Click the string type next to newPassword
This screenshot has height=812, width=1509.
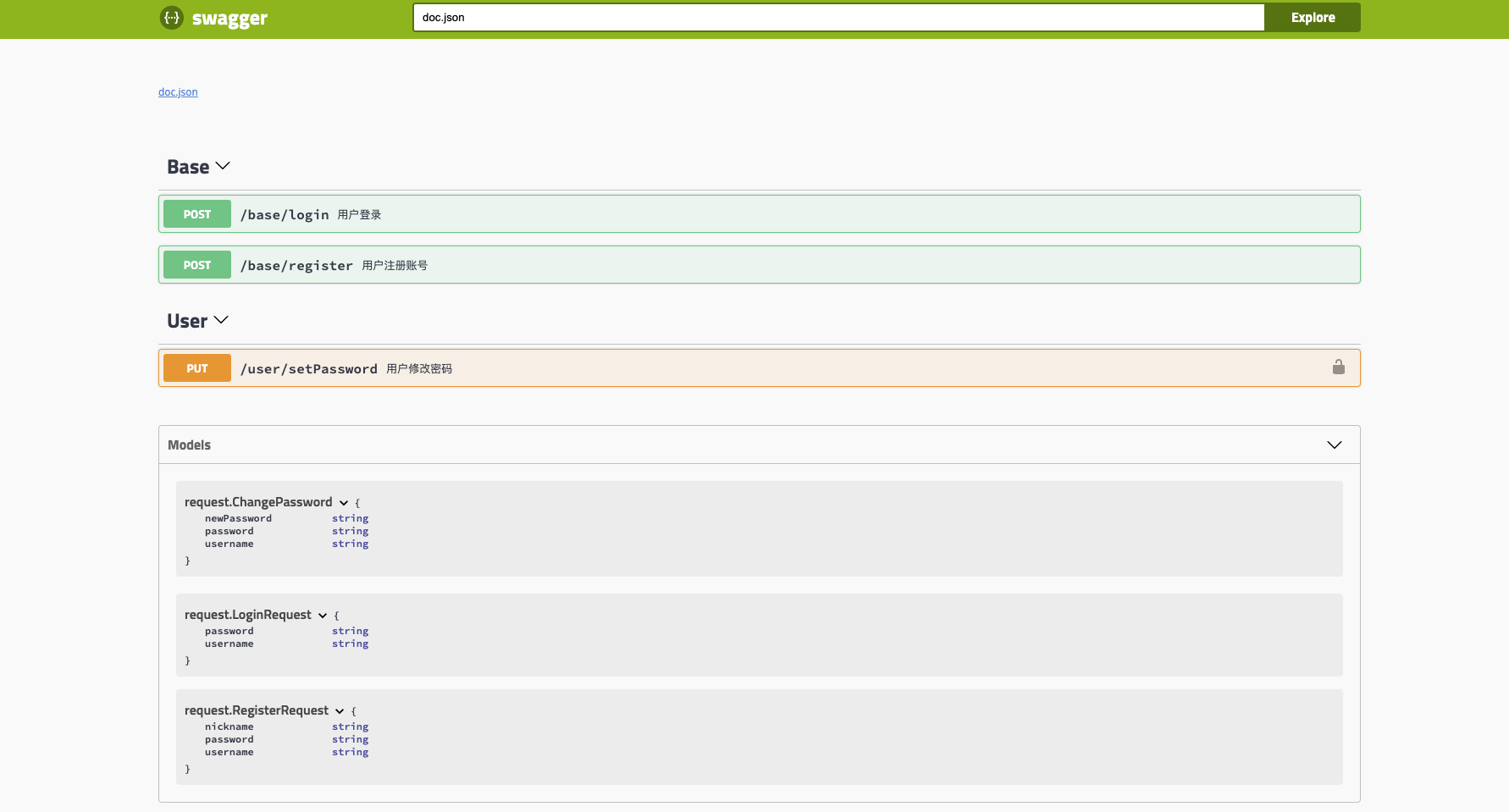350,518
